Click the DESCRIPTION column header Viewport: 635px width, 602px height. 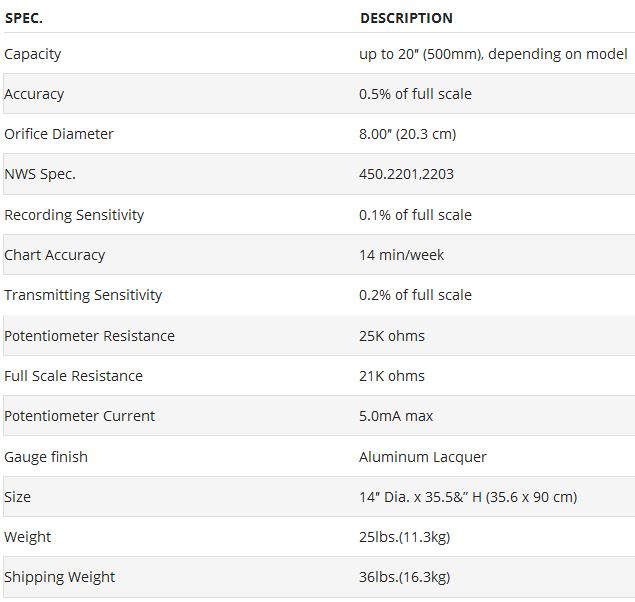pos(406,18)
